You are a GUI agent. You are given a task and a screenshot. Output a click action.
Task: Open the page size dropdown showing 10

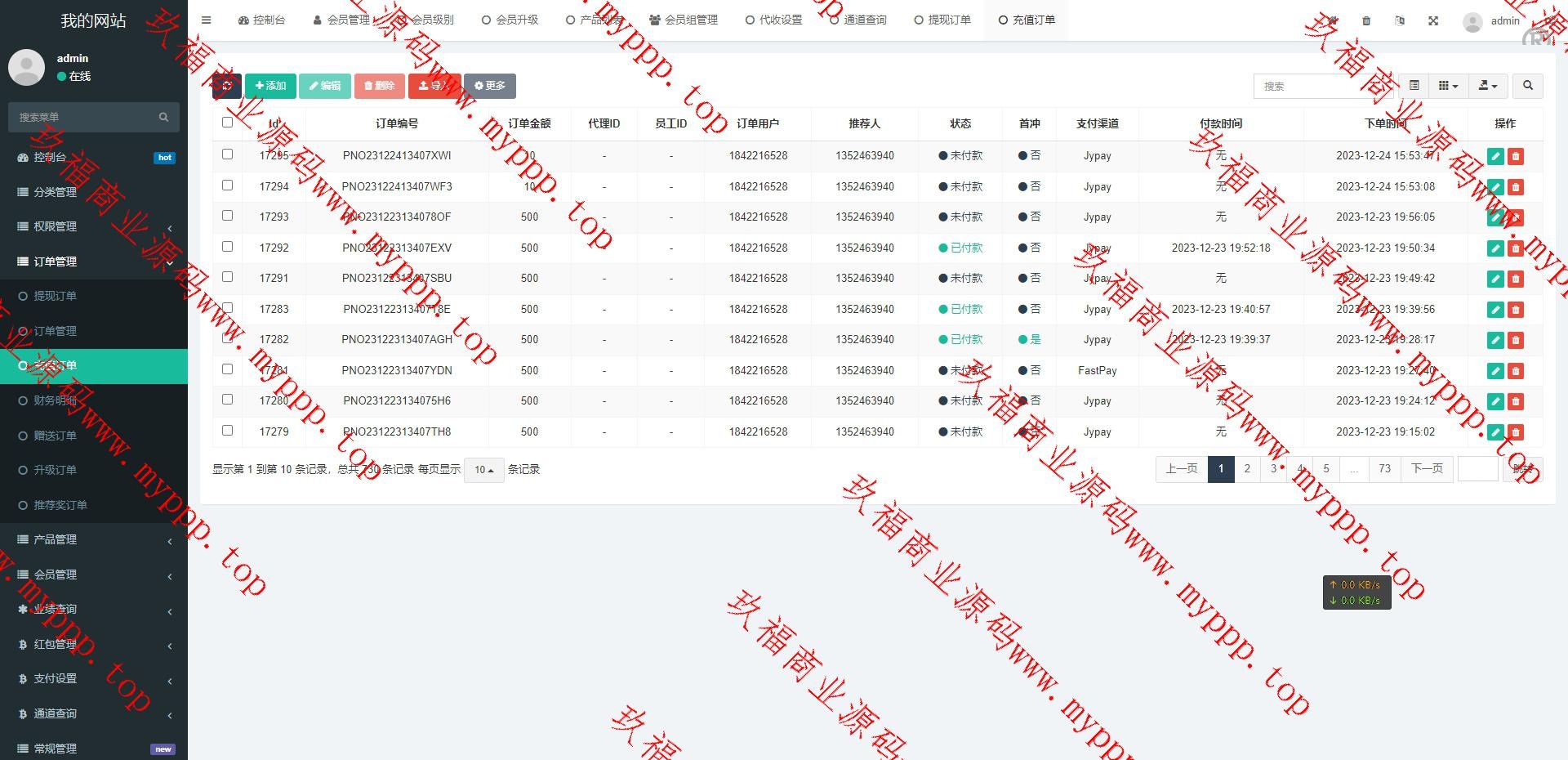pyautogui.click(x=483, y=470)
